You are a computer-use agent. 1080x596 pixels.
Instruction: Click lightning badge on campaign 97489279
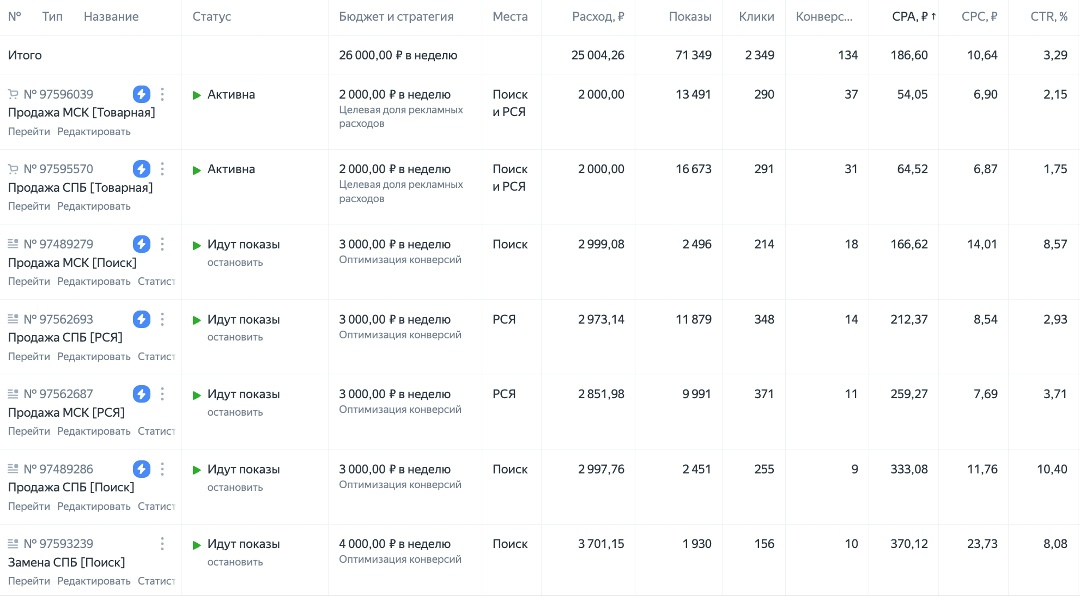tap(142, 244)
